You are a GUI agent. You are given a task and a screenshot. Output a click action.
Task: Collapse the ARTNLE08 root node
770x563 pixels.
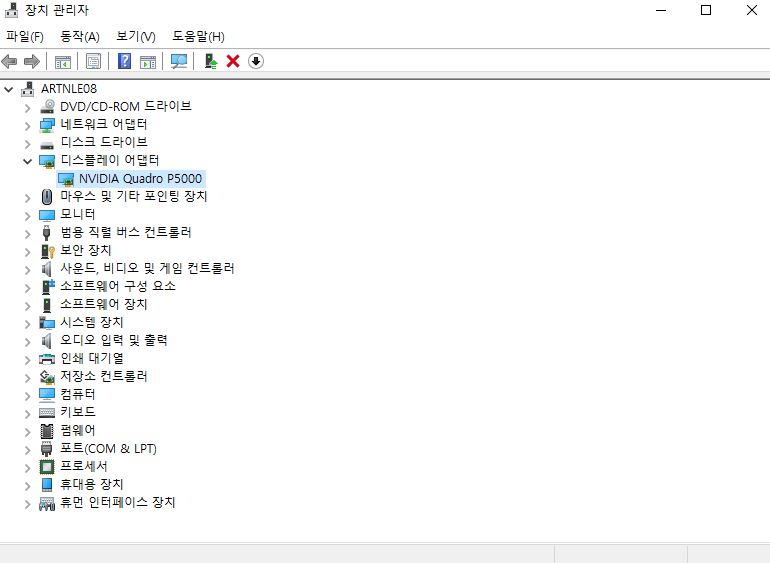[9, 89]
